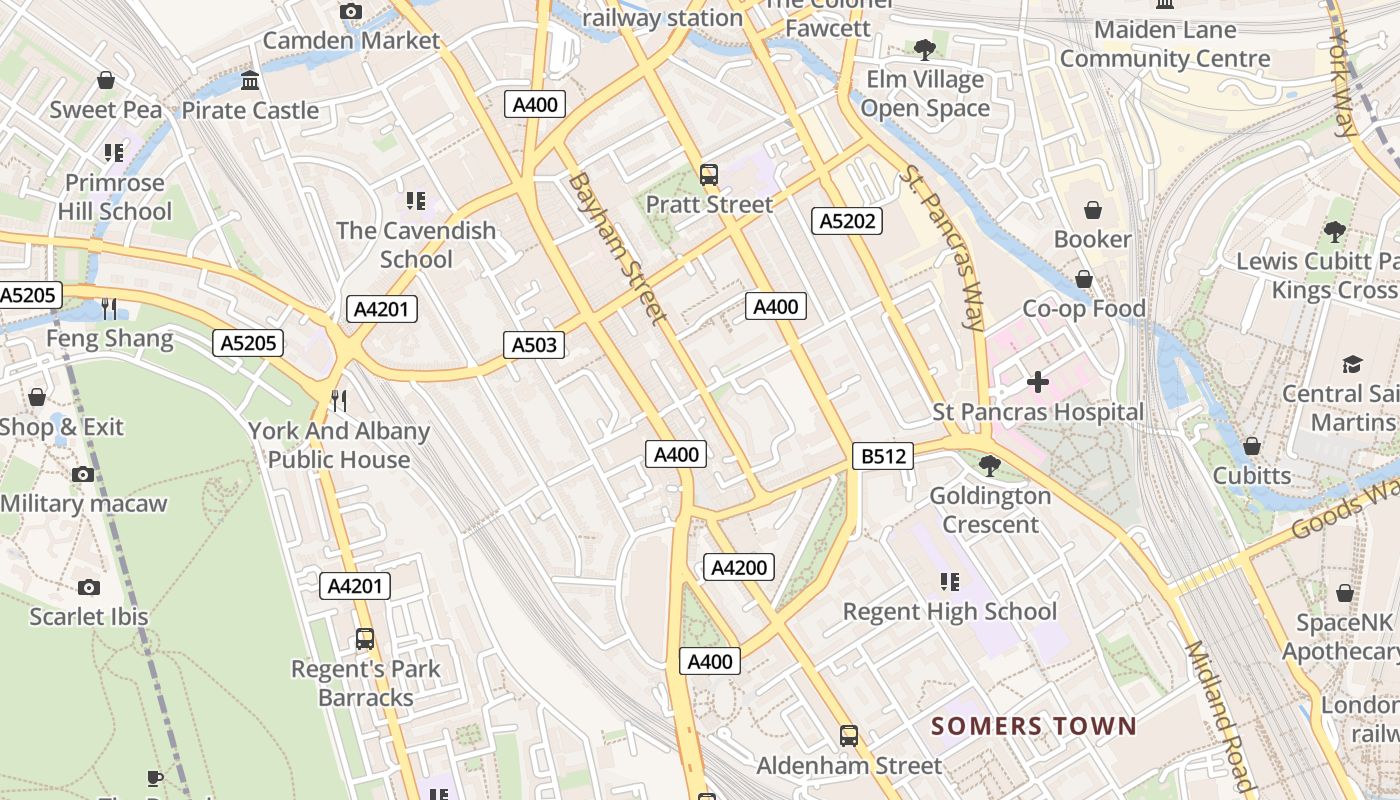This screenshot has height=800, width=1400.
Task: Open the Regent High School icon
Action: pyautogui.click(x=950, y=581)
